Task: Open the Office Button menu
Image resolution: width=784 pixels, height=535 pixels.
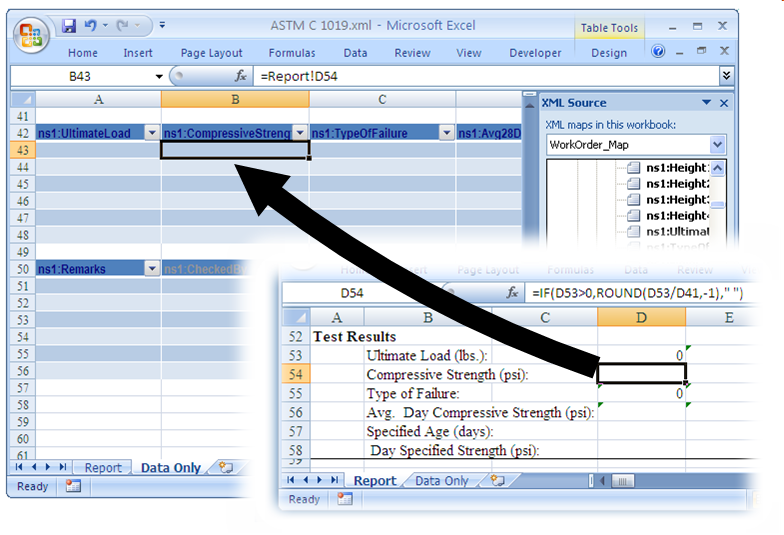Action: (31, 34)
